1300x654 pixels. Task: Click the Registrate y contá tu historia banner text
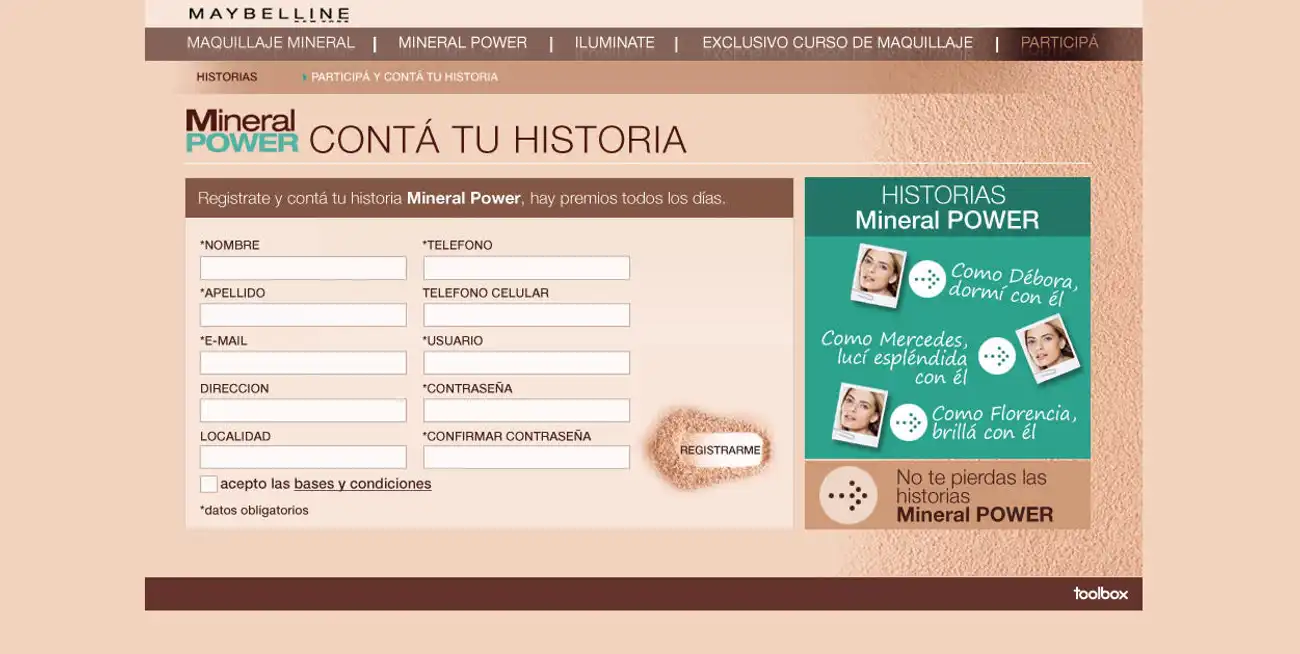click(x=462, y=198)
